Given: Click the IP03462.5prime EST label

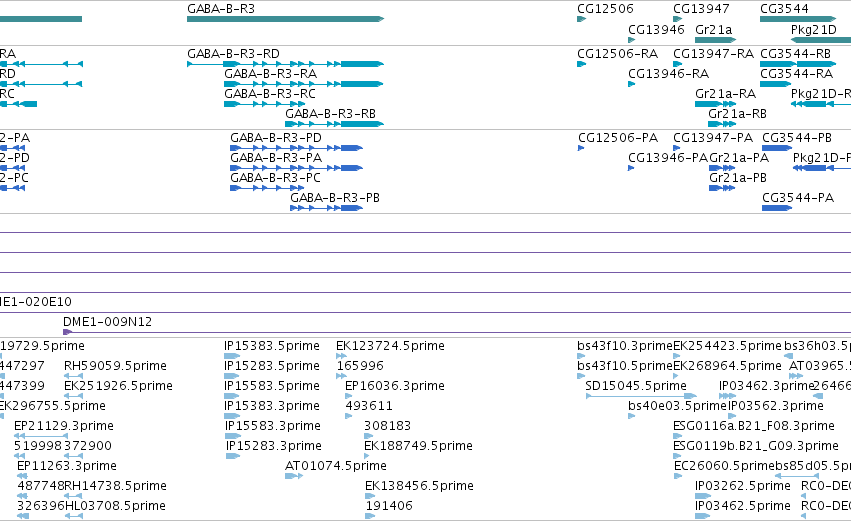Looking at the screenshot, I should coord(743,506).
